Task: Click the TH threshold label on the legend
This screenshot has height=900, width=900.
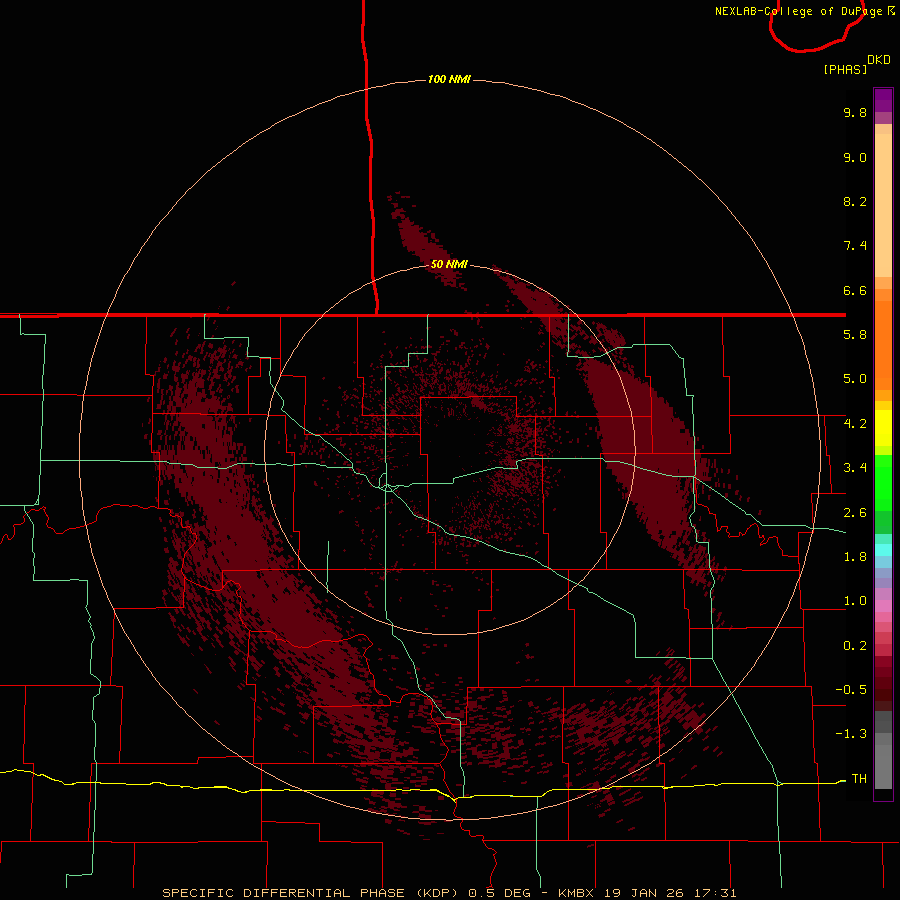Action: click(859, 779)
